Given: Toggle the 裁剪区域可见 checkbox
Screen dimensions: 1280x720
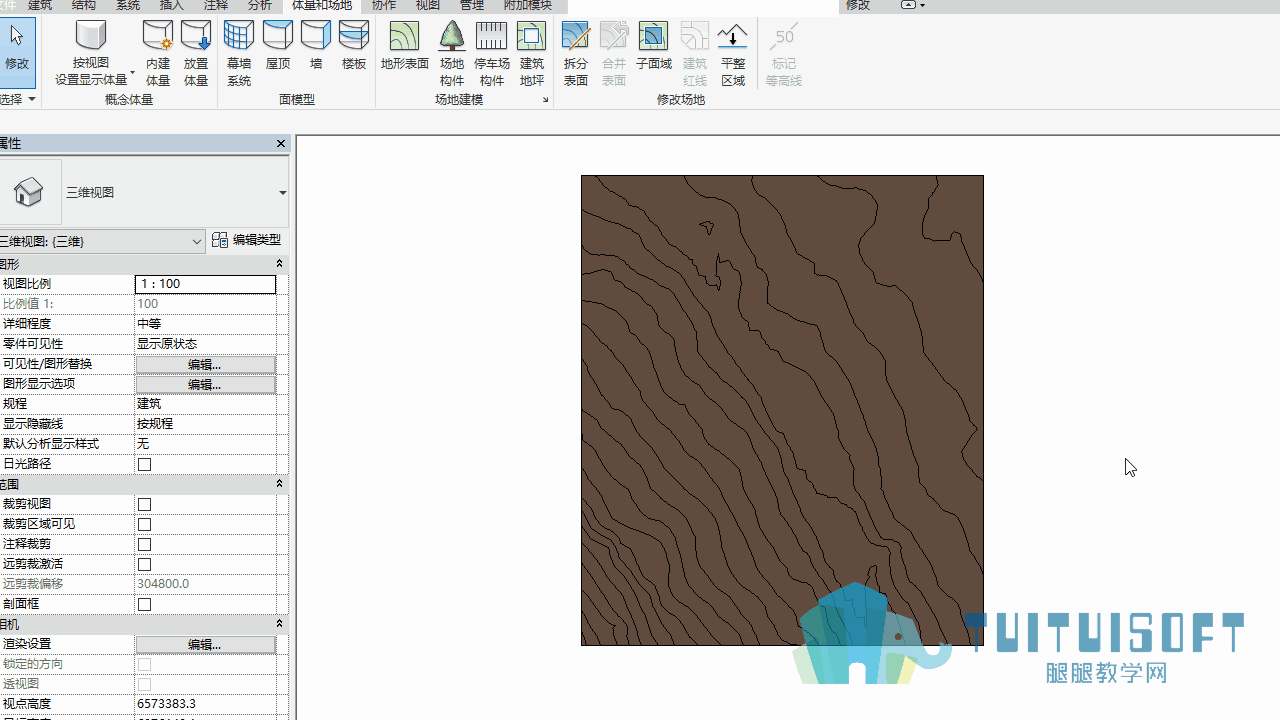Looking at the screenshot, I should pyautogui.click(x=145, y=524).
